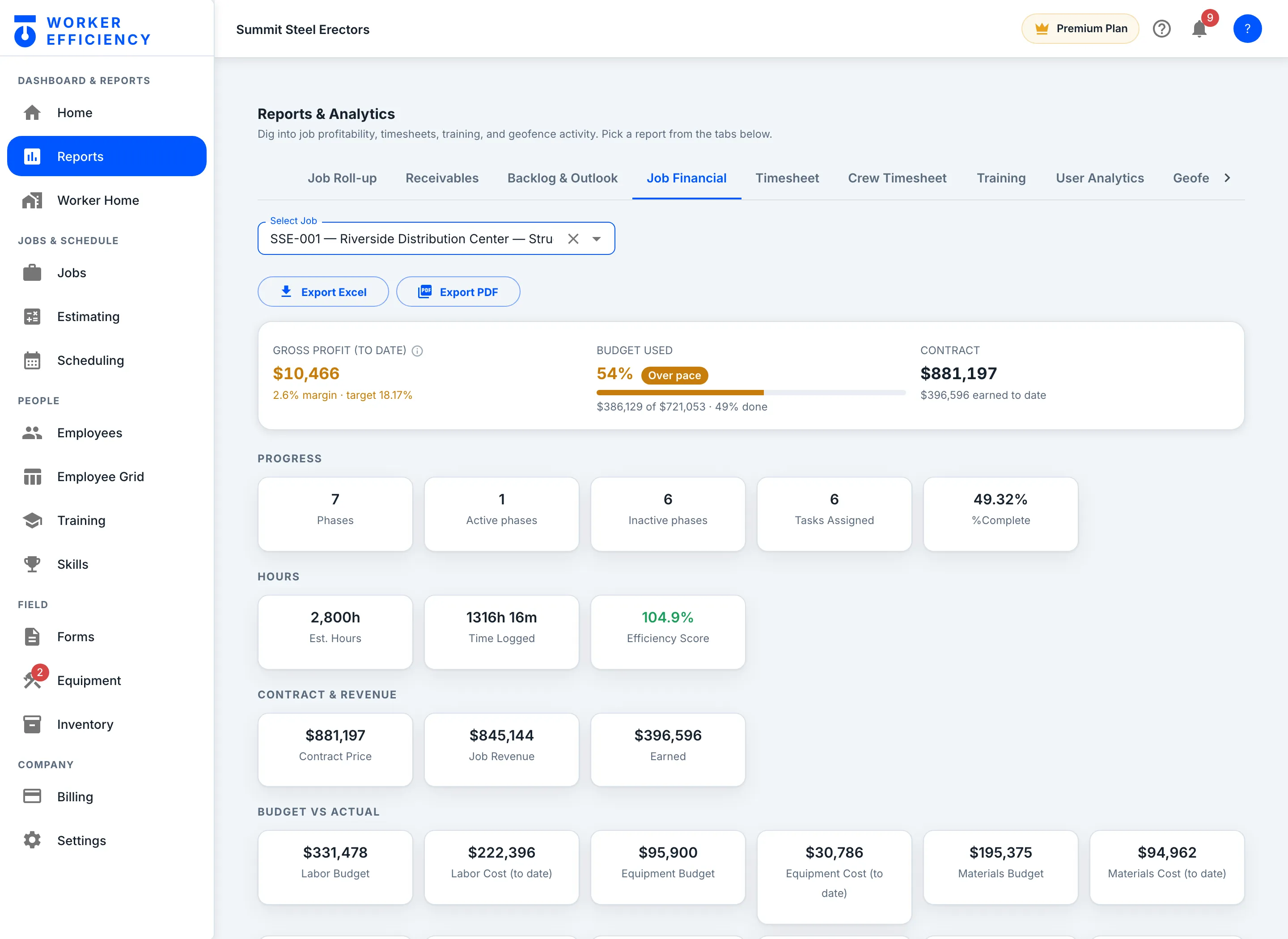
Task: Click the Budget Used progress bar
Action: click(751, 392)
